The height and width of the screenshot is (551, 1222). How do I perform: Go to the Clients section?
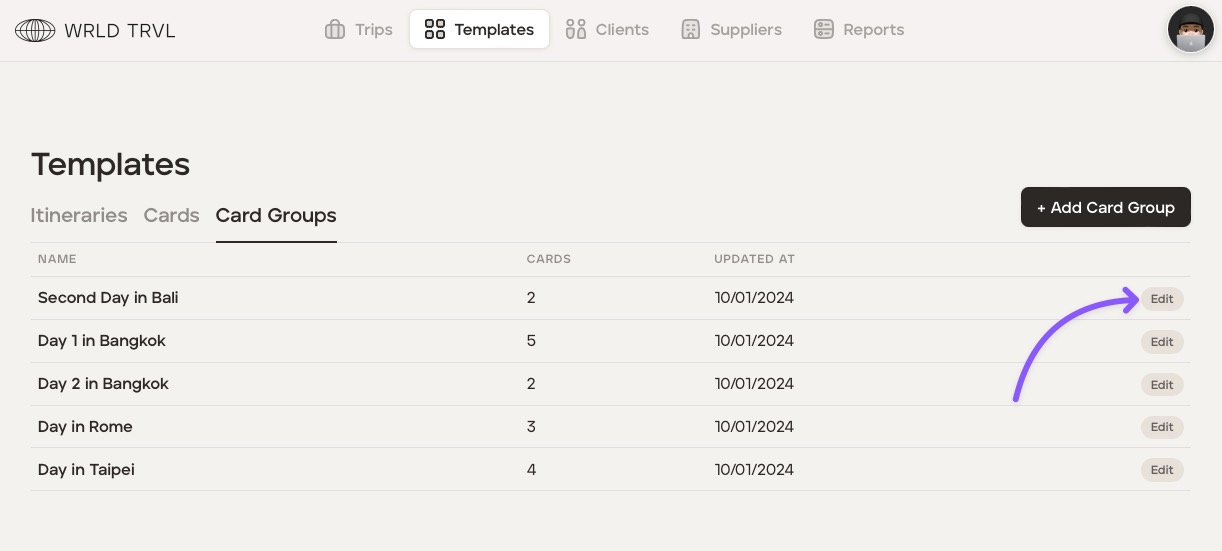tap(607, 30)
